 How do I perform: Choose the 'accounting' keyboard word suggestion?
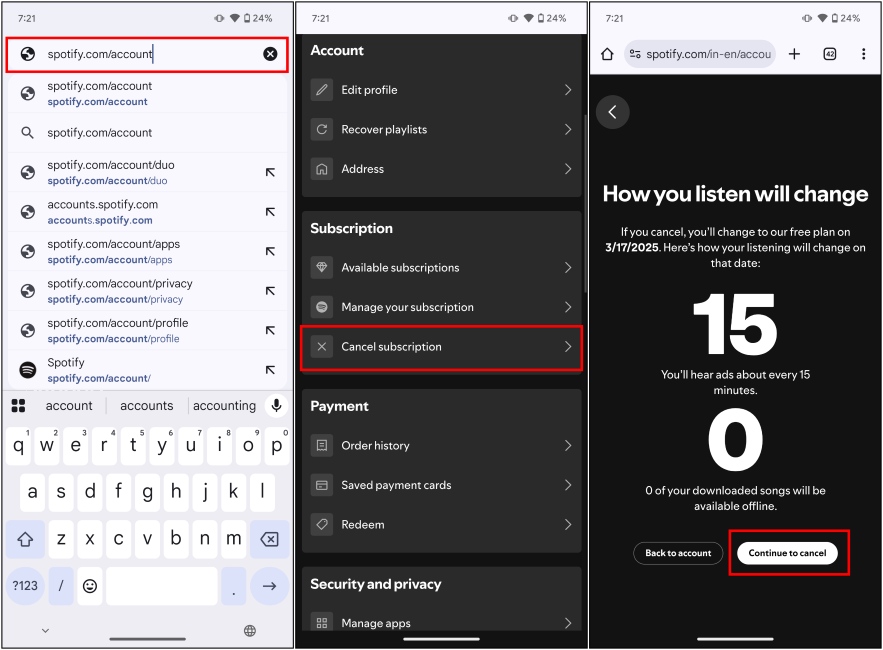[x=224, y=406]
